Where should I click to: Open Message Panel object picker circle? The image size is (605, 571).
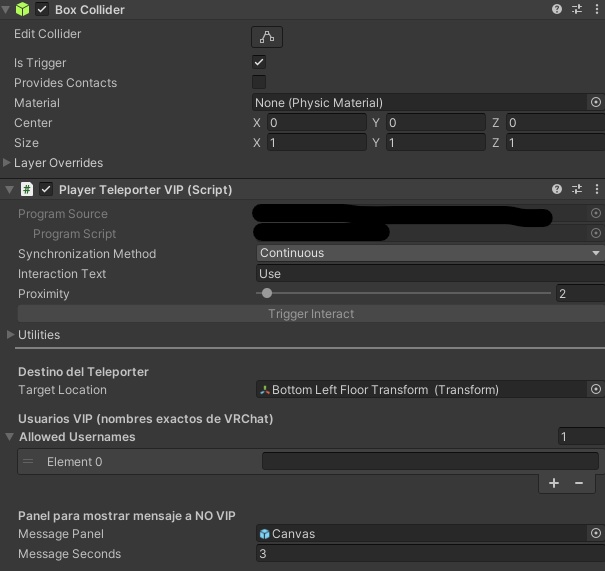pos(596,533)
